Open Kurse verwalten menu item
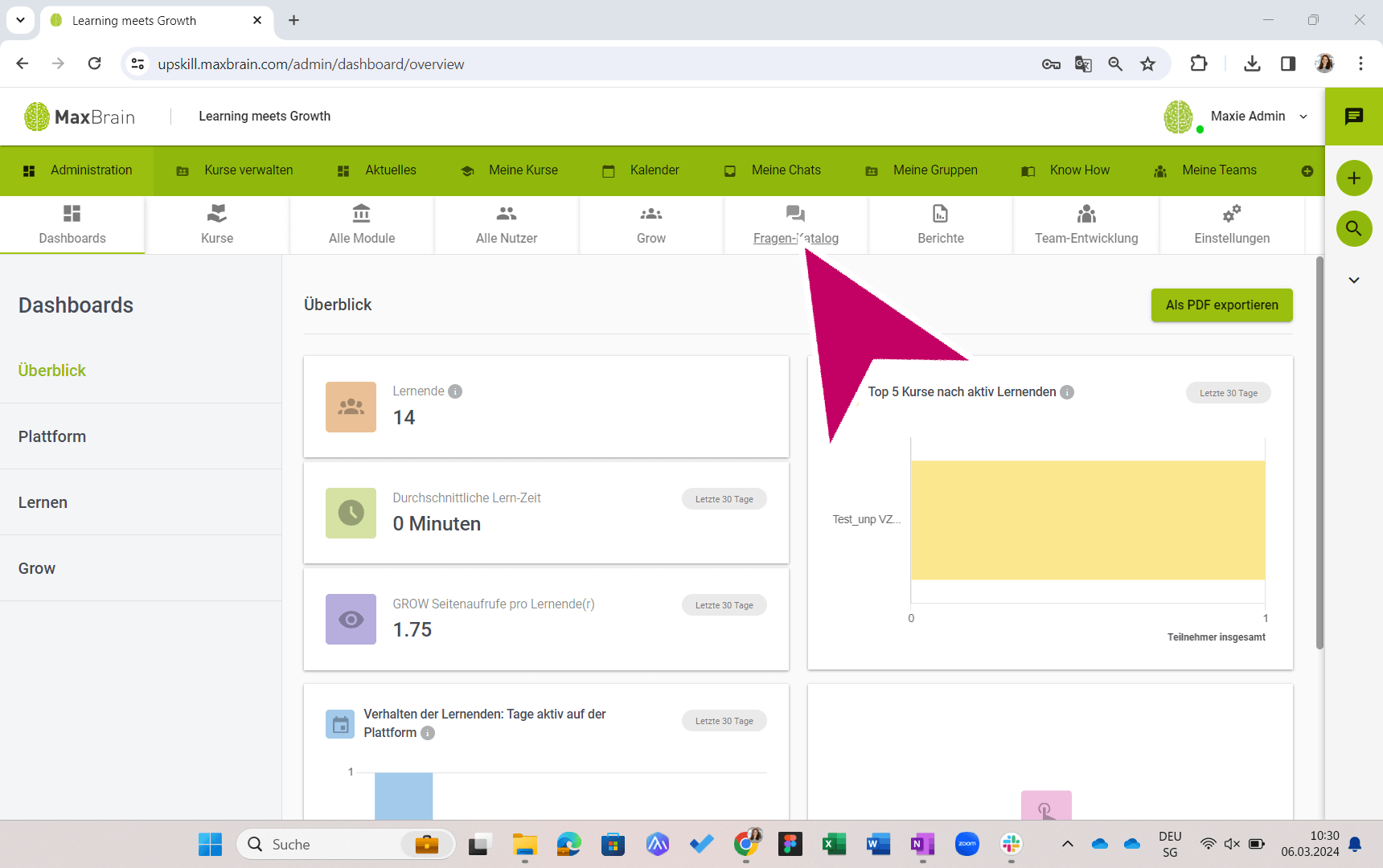This screenshot has height=868, width=1383. [235, 170]
